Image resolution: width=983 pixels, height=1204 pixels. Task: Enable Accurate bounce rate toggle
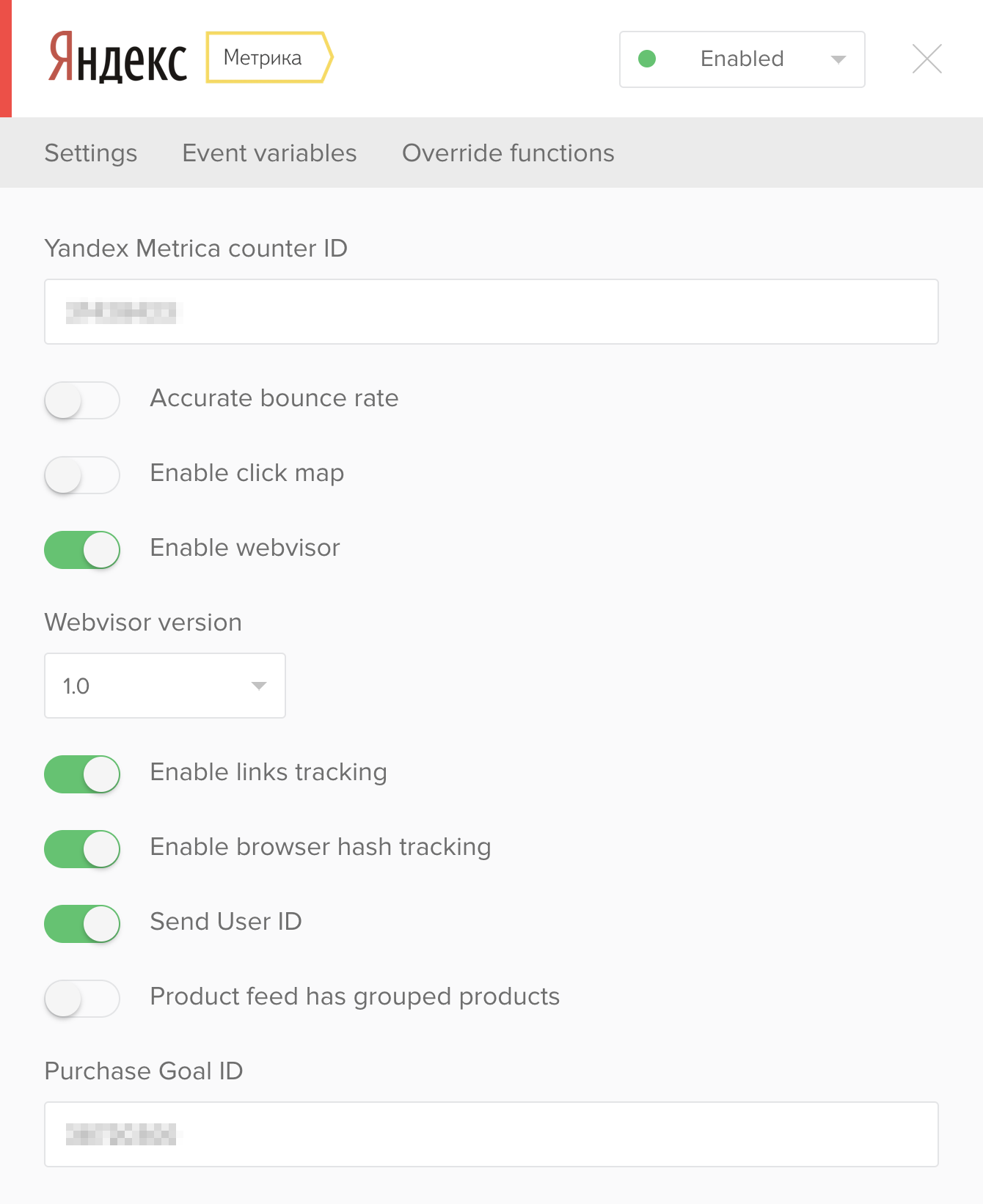(82, 400)
